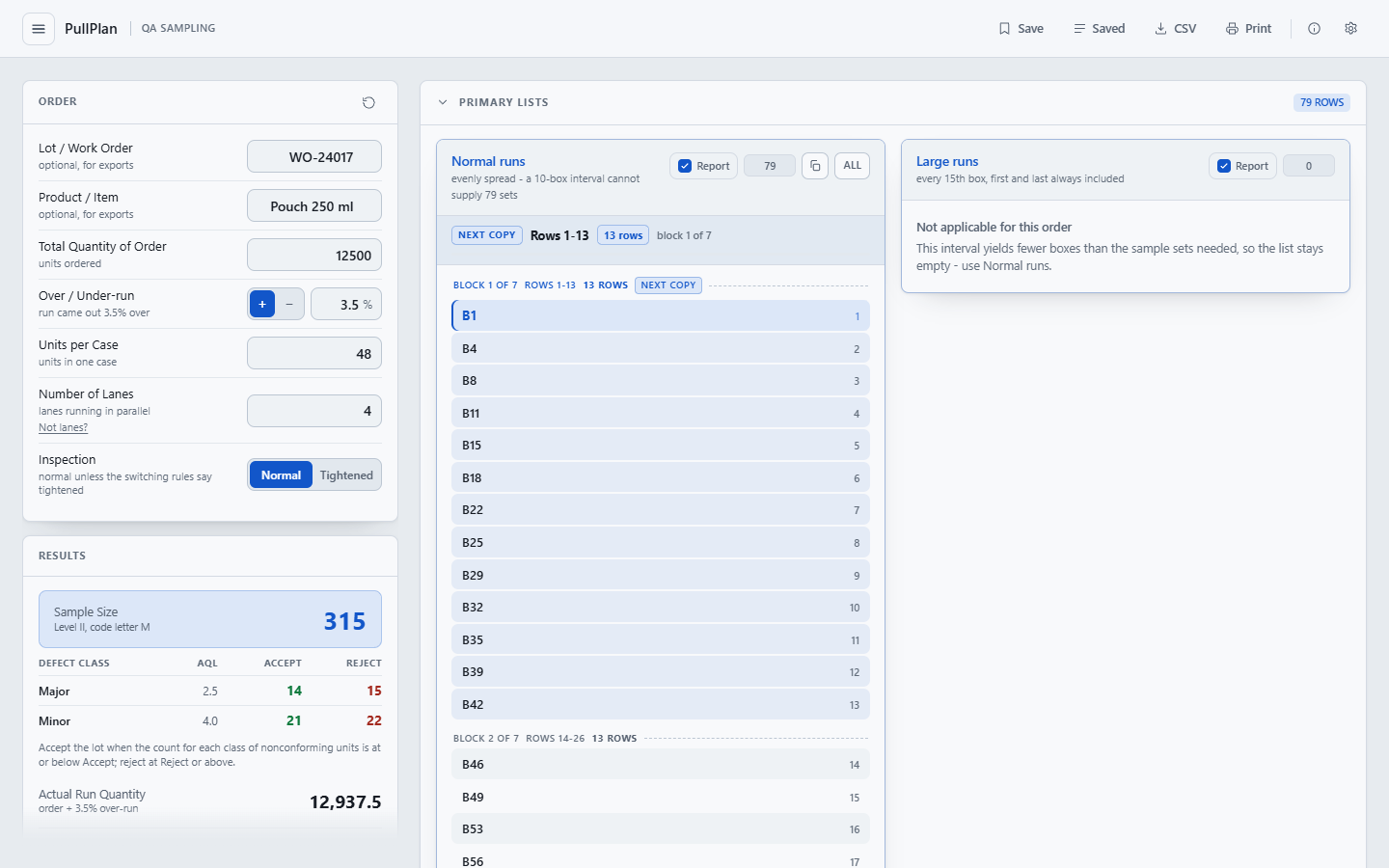Screen dimensions: 1389x868
Task: Select row B32
Action: 661,607
